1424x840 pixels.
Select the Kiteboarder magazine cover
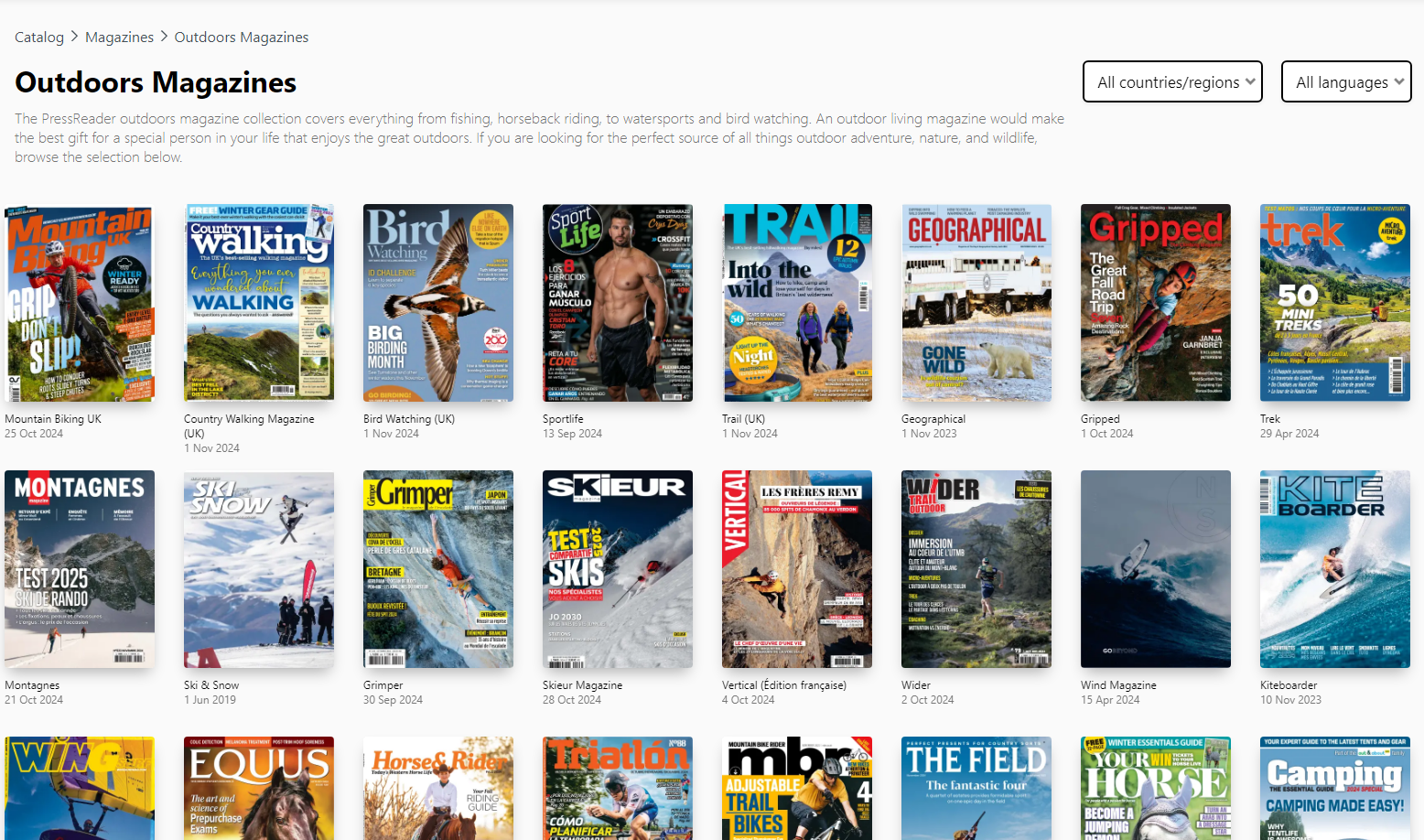click(1335, 569)
